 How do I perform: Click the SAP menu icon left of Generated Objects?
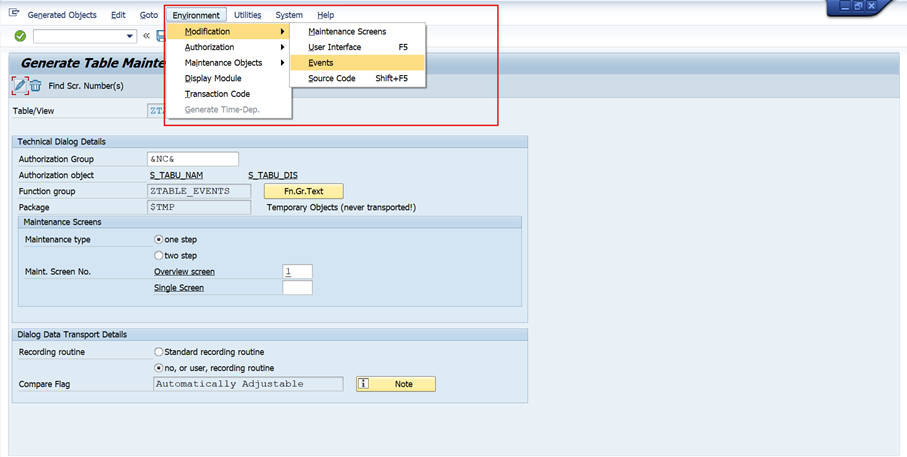[13, 15]
